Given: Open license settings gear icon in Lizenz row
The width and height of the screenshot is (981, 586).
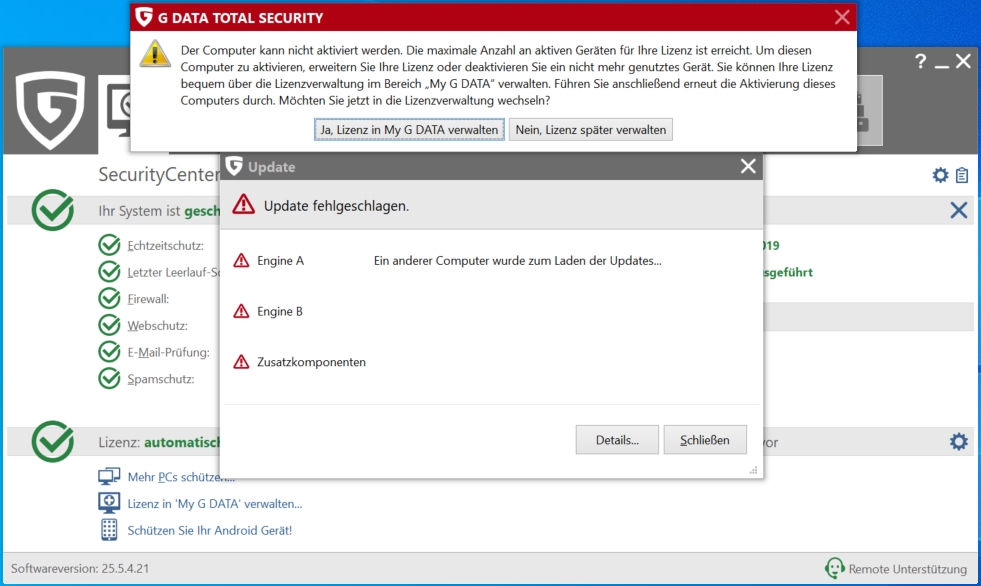Looking at the screenshot, I should coord(958,442).
